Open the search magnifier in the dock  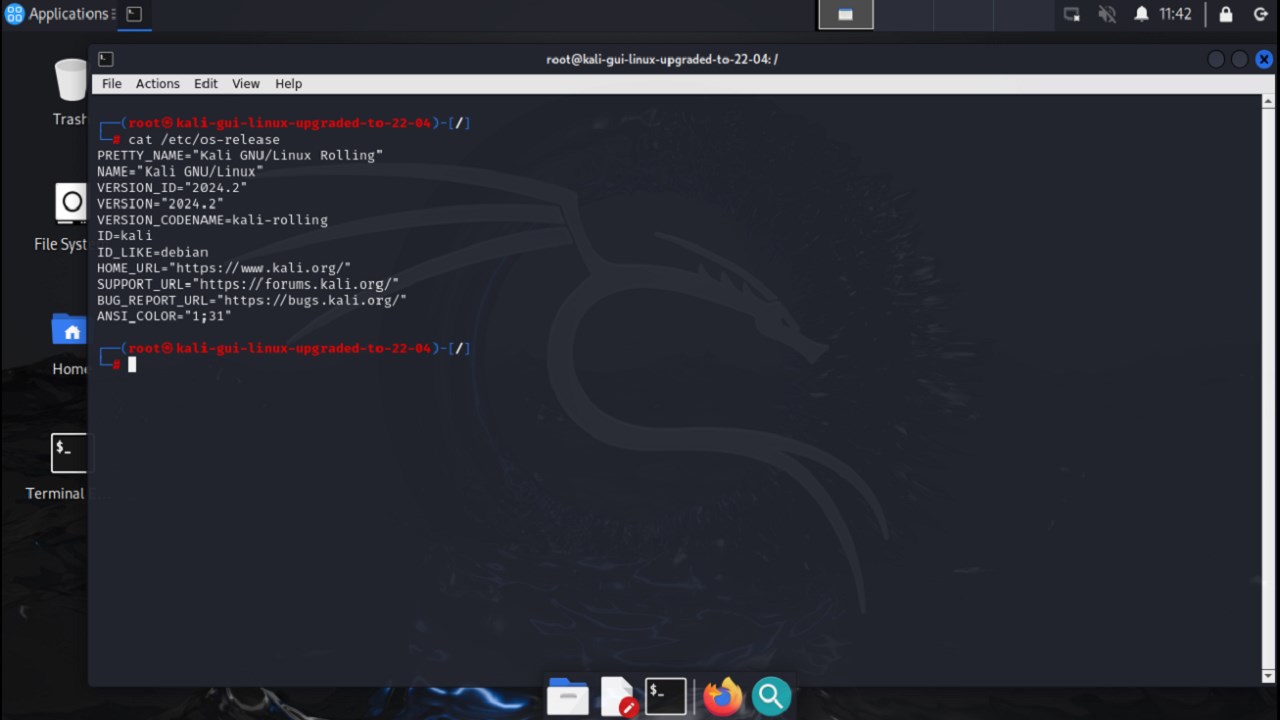(x=772, y=696)
